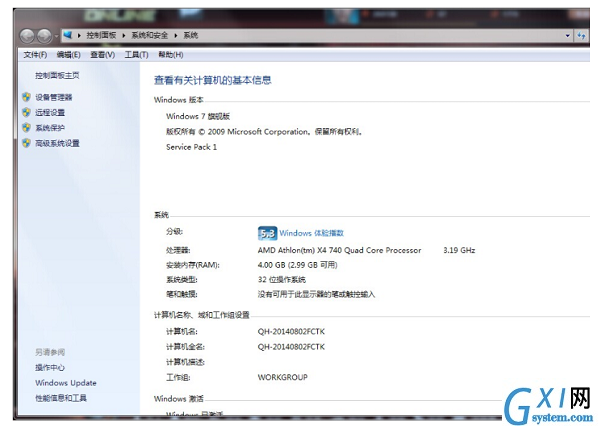Click the shield icon beside 高级系统设置

click(26, 143)
